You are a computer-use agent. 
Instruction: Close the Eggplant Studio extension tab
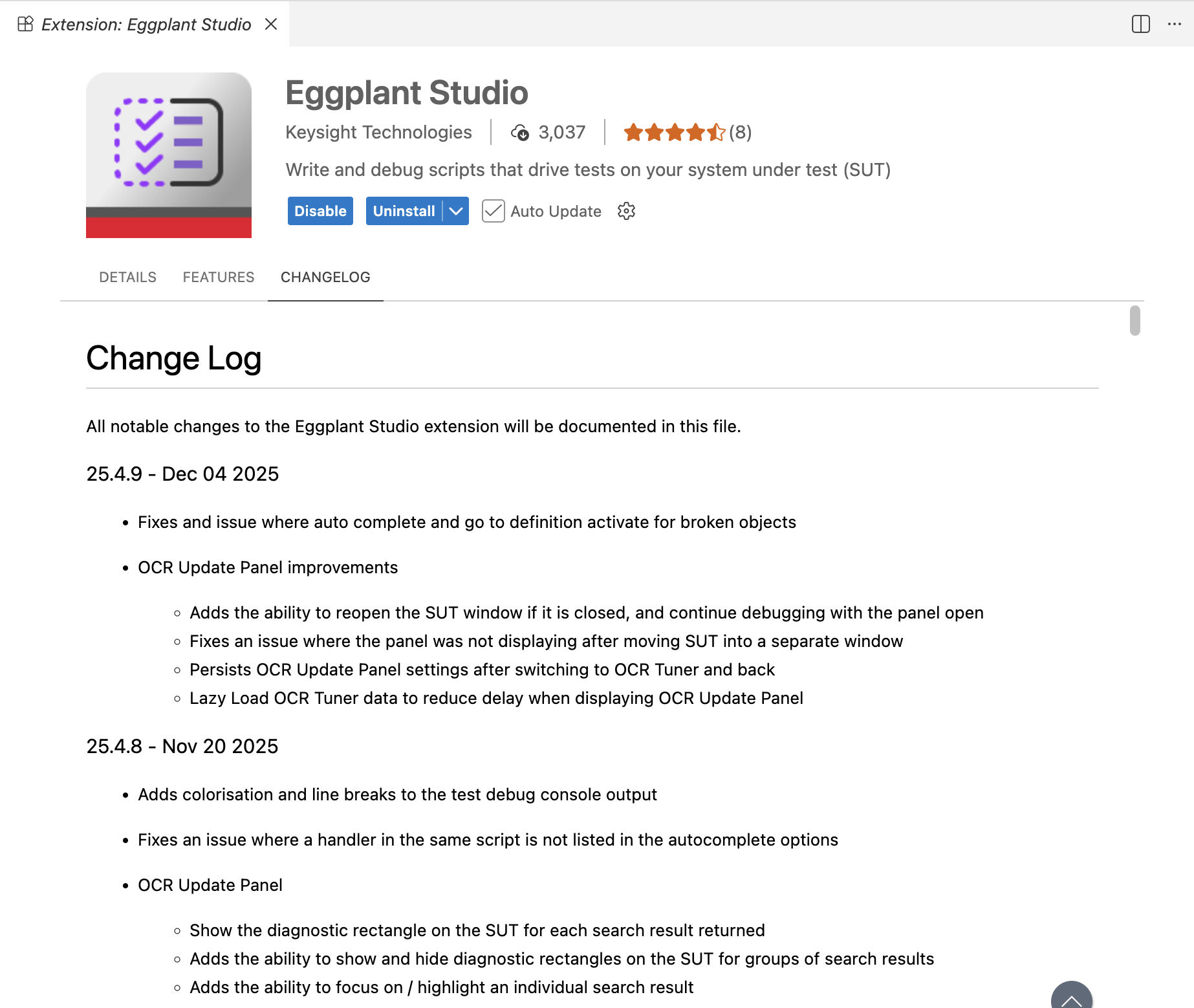(x=271, y=24)
